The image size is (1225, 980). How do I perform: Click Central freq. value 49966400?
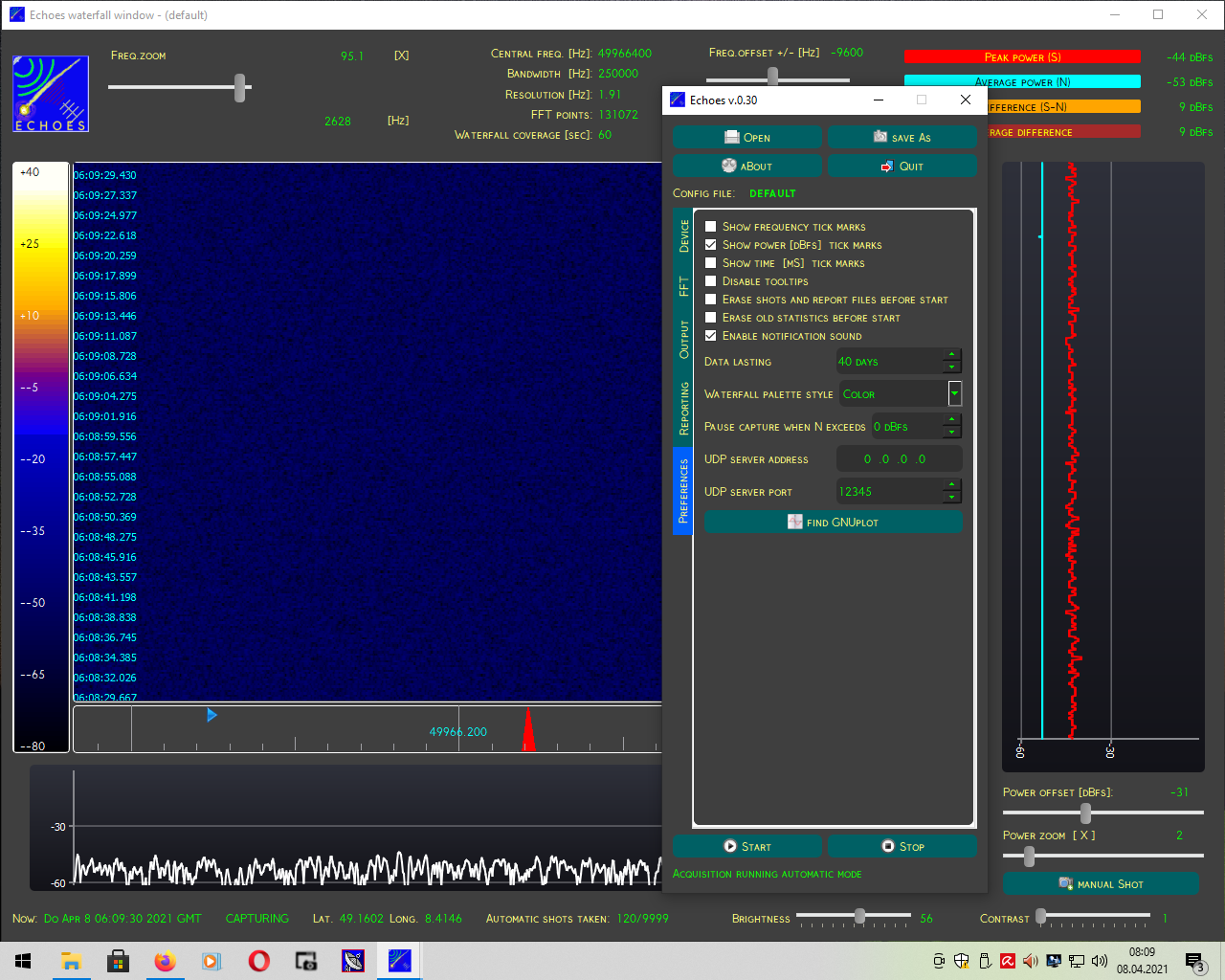(625, 54)
